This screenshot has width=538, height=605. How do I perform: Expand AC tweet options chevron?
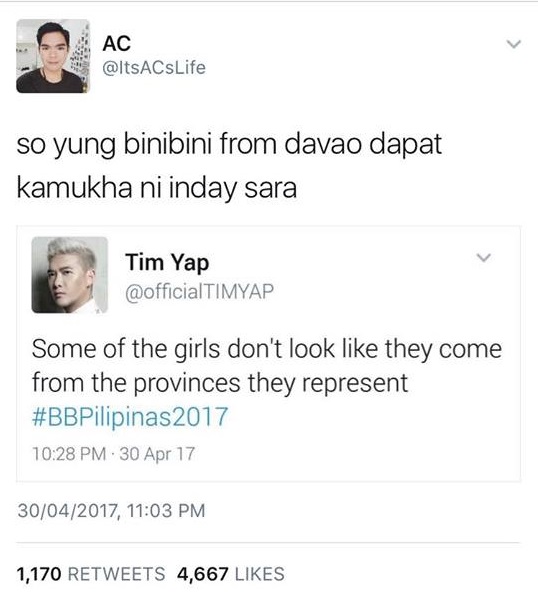click(x=514, y=44)
